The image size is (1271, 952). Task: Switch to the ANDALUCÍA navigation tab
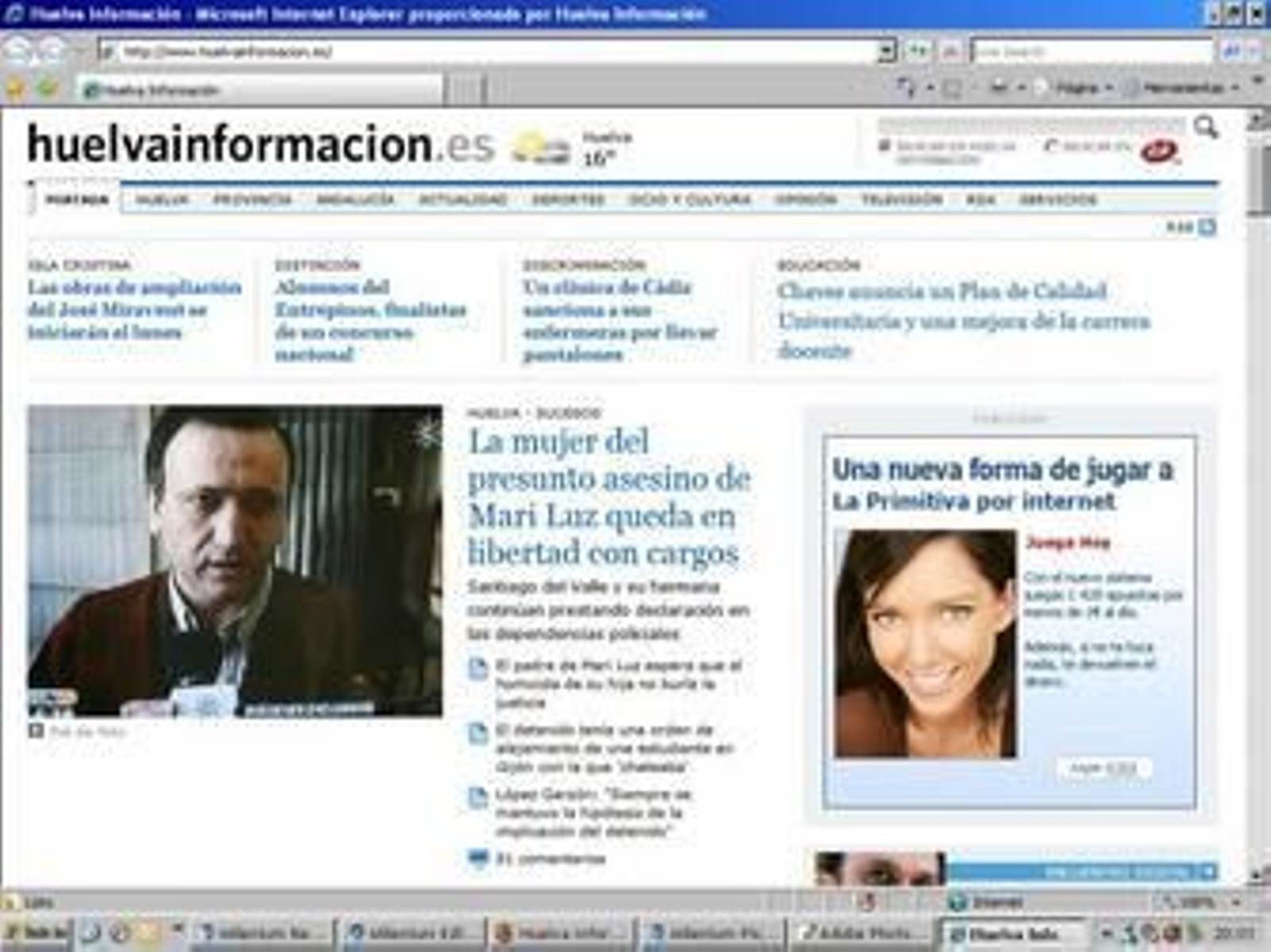click(355, 199)
